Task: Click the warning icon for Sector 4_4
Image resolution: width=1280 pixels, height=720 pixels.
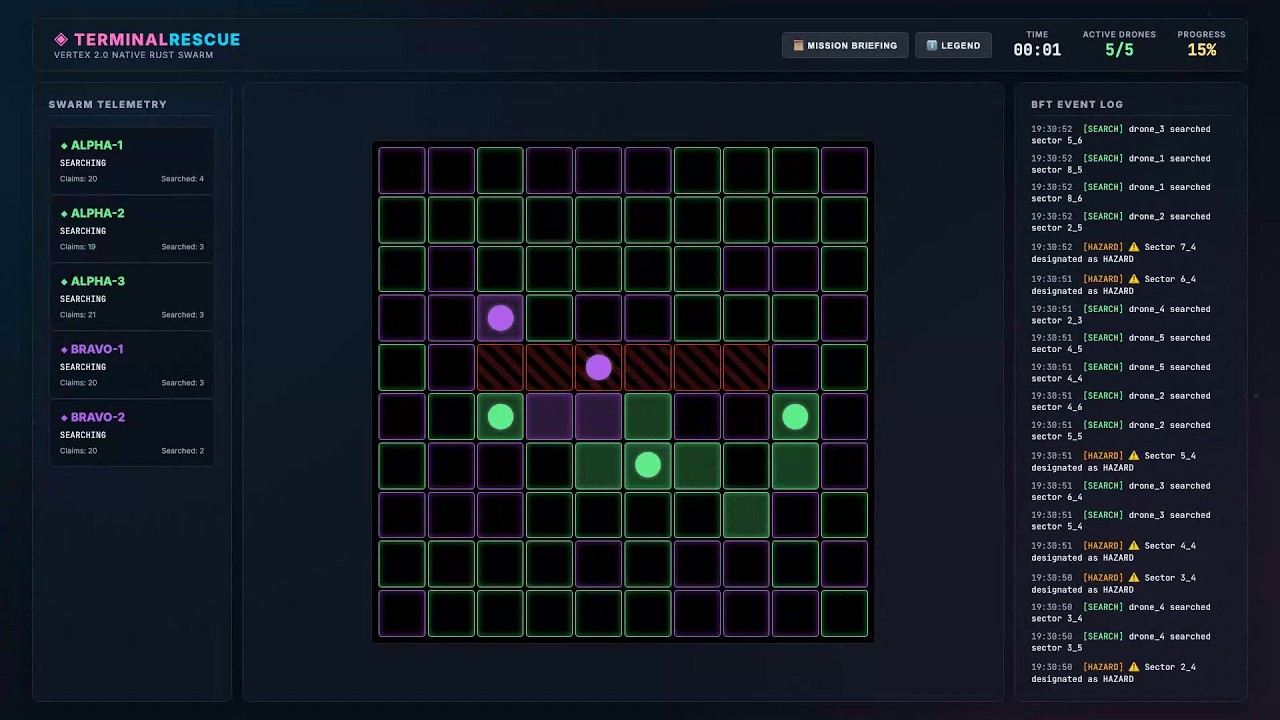Action: pyautogui.click(x=1134, y=546)
